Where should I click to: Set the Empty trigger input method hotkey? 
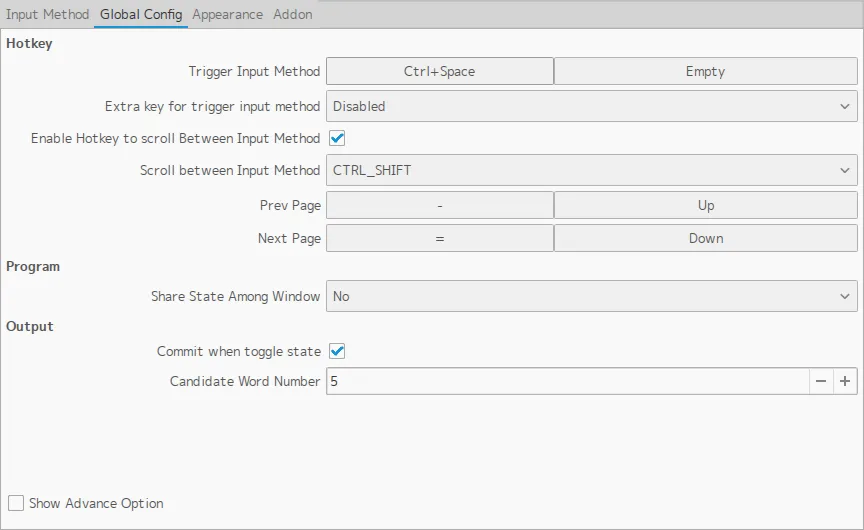click(705, 72)
